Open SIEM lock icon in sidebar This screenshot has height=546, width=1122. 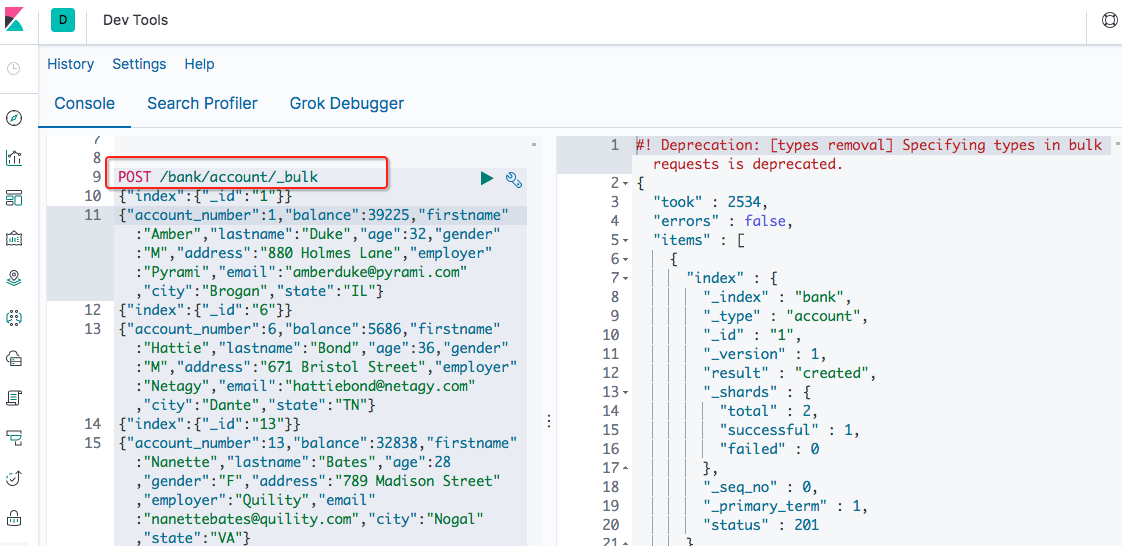click(x=14, y=518)
